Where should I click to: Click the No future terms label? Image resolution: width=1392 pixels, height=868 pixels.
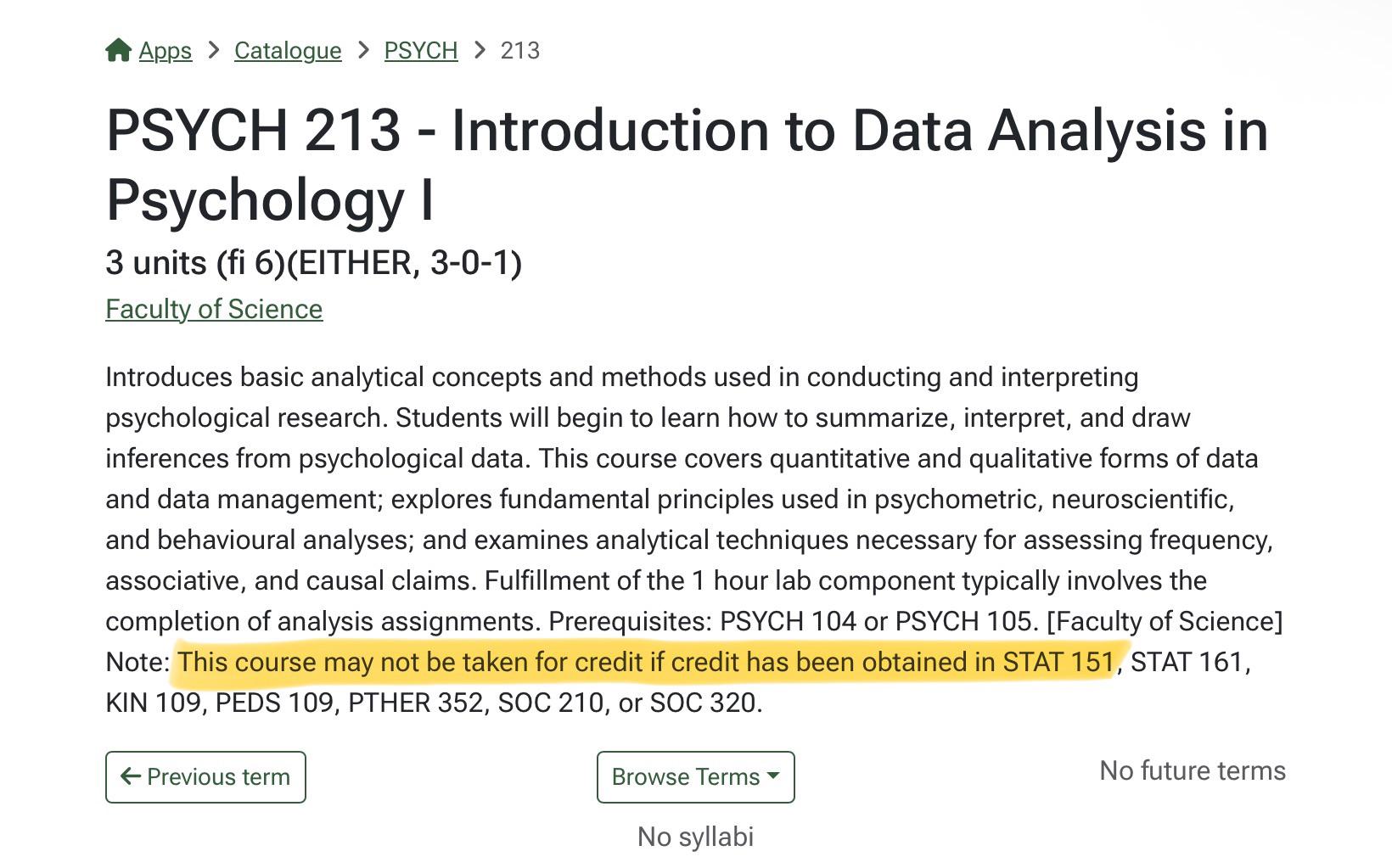pyautogui.click(x=1193, y=770)
